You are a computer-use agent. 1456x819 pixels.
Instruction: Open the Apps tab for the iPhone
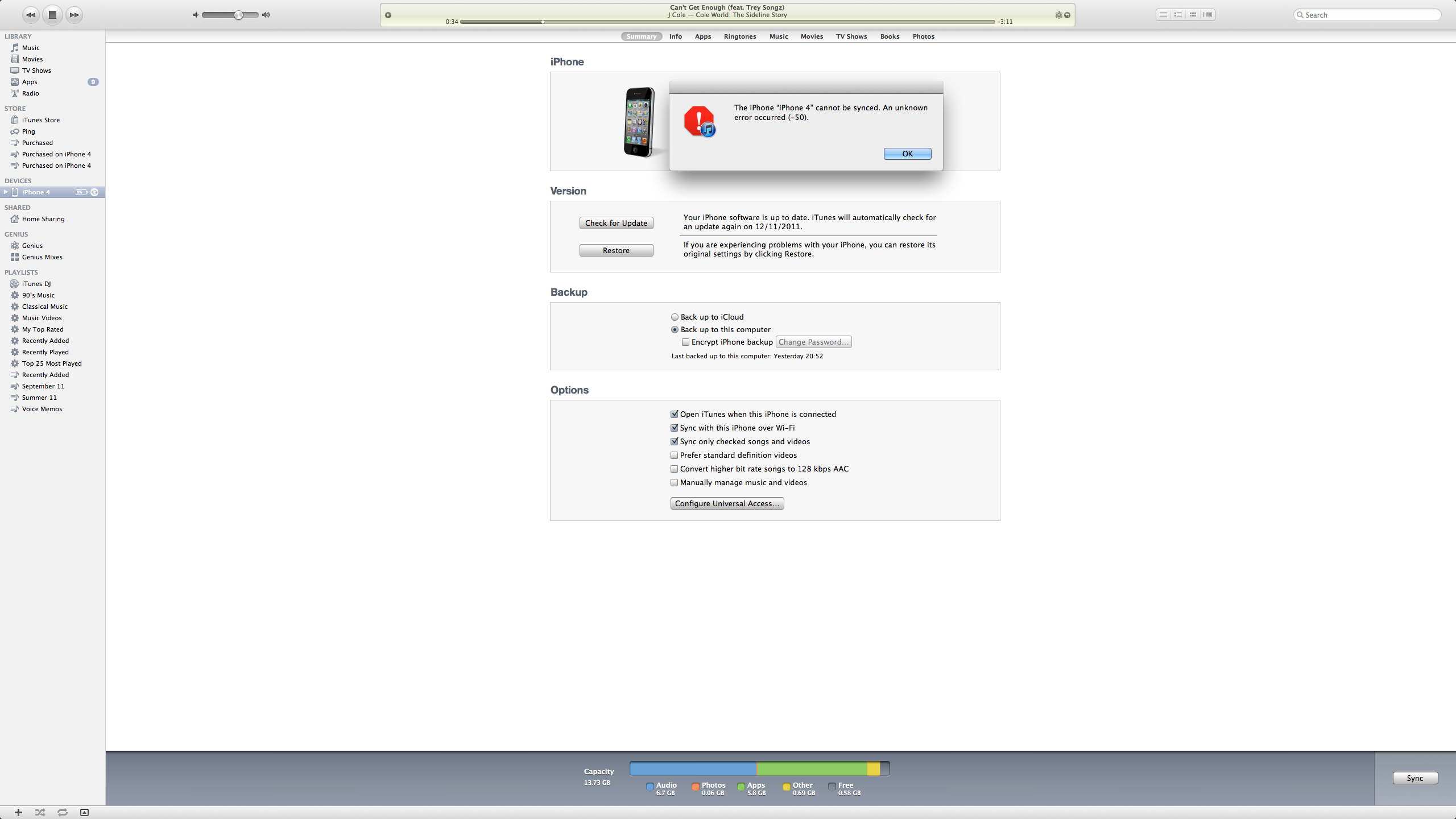(x=703, y=36)
